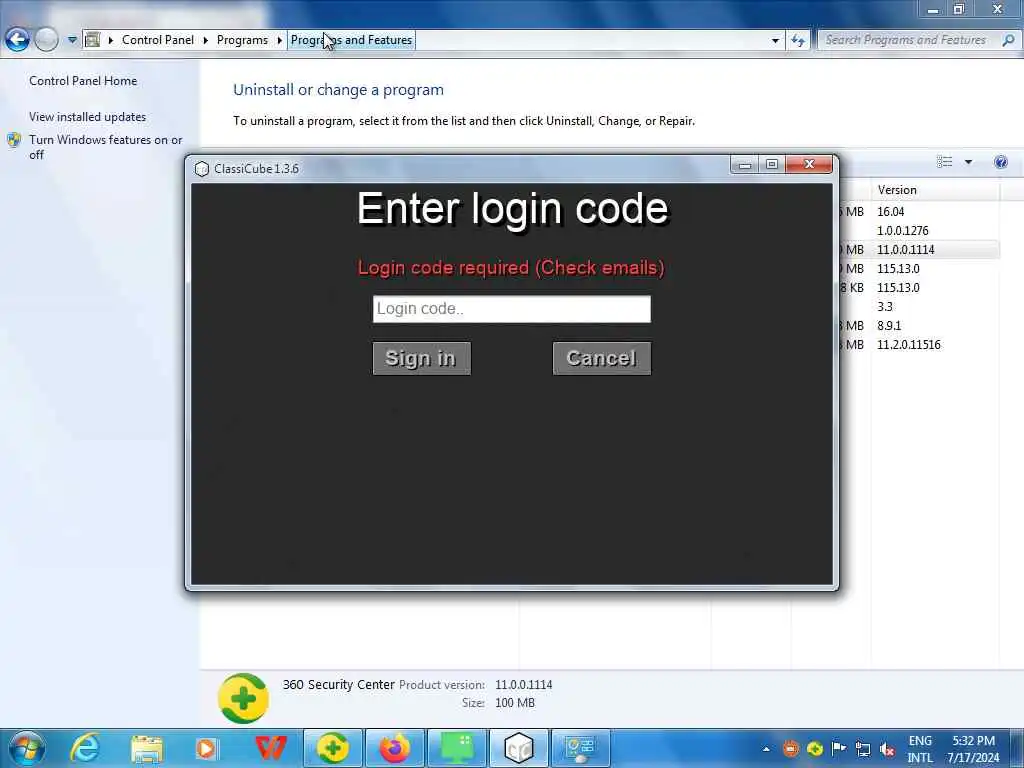Click the 360 Security tray icon
Screen dimensions: 1024x768
pos(814,749)
